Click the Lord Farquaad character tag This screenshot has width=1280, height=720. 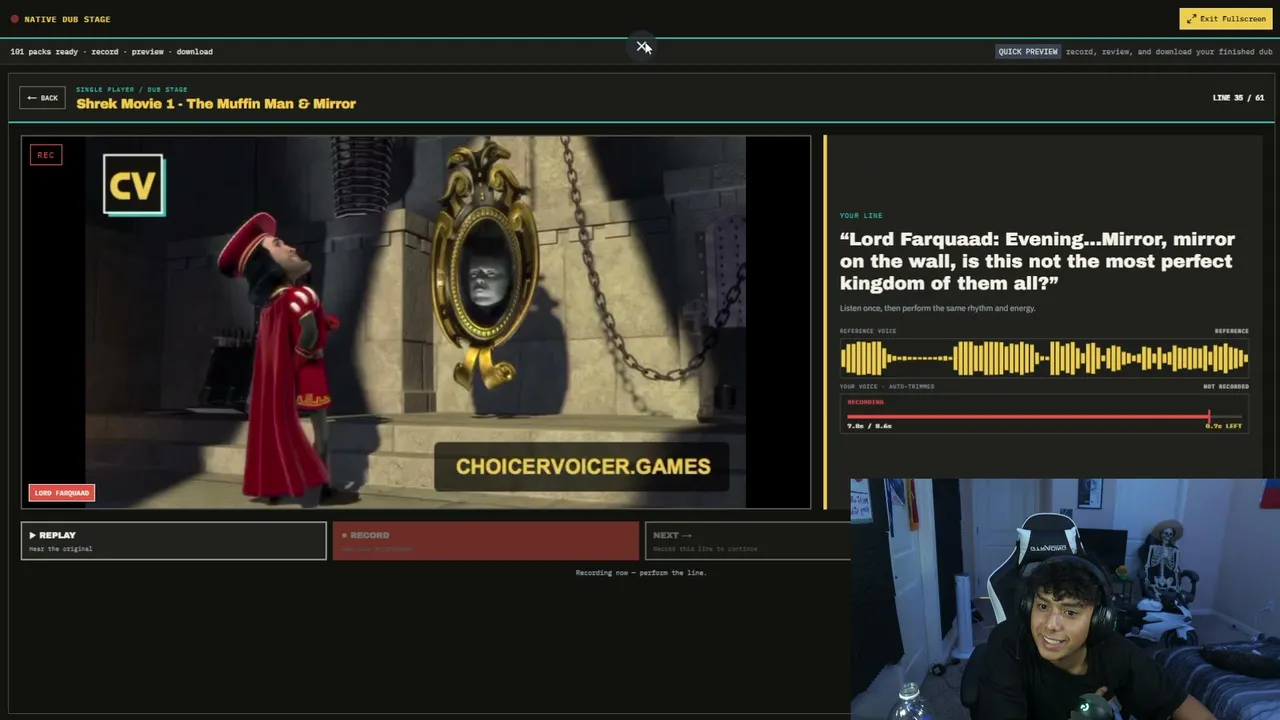click(62, 493)
